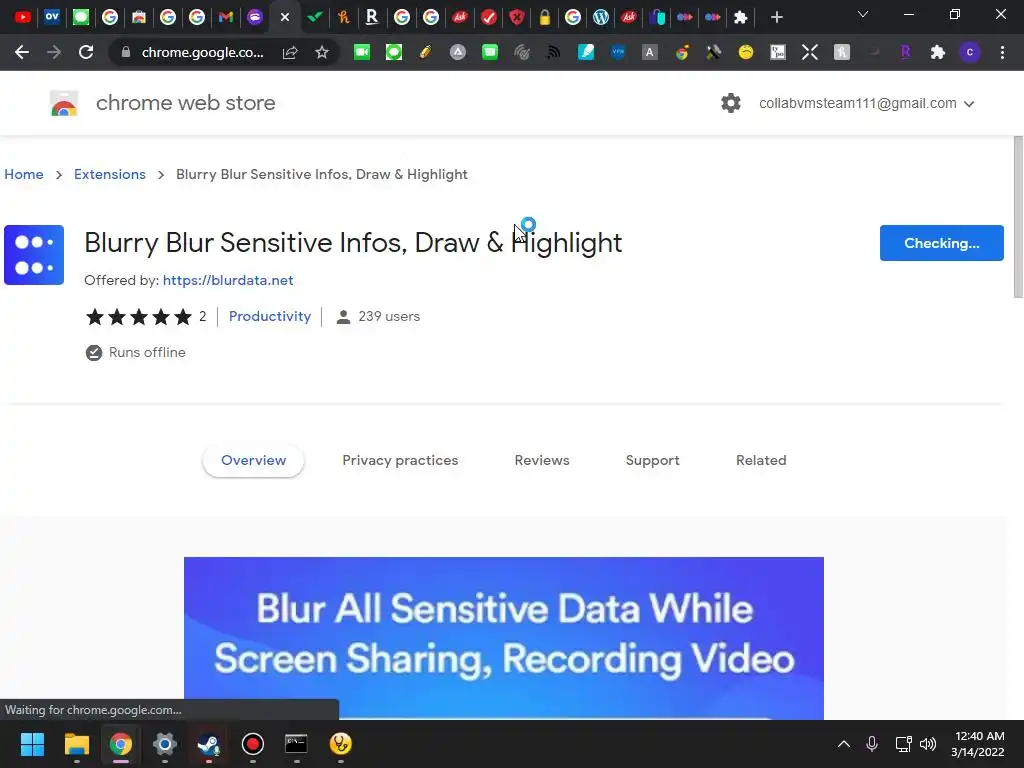Click the address bar showing chrome.google.co...
Viewport: 1024px width, 768px height.
pos(202,52)
